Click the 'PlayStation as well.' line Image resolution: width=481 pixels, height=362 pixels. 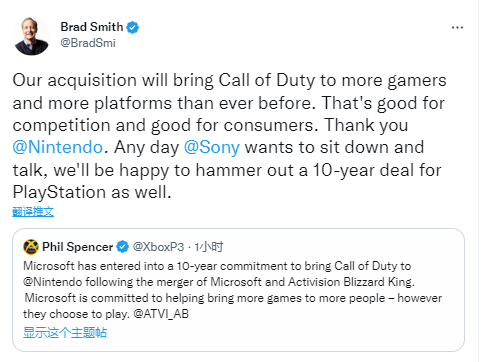click(x=92, y=192)
